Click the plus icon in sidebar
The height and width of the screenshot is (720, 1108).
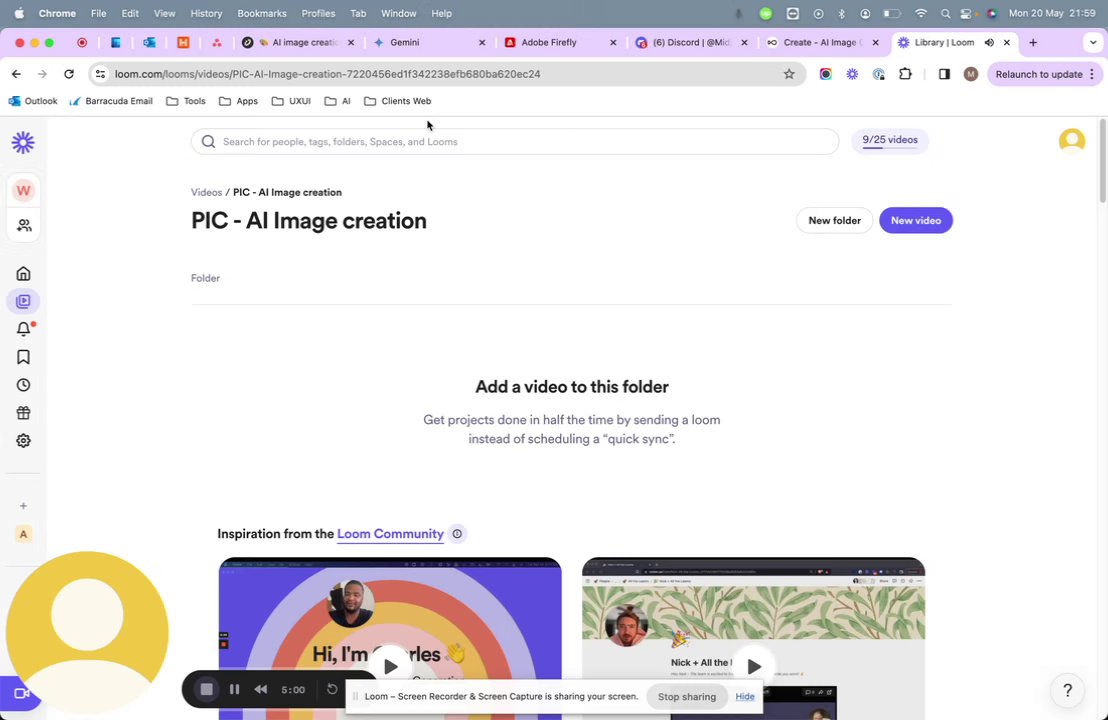click(23, 506)
